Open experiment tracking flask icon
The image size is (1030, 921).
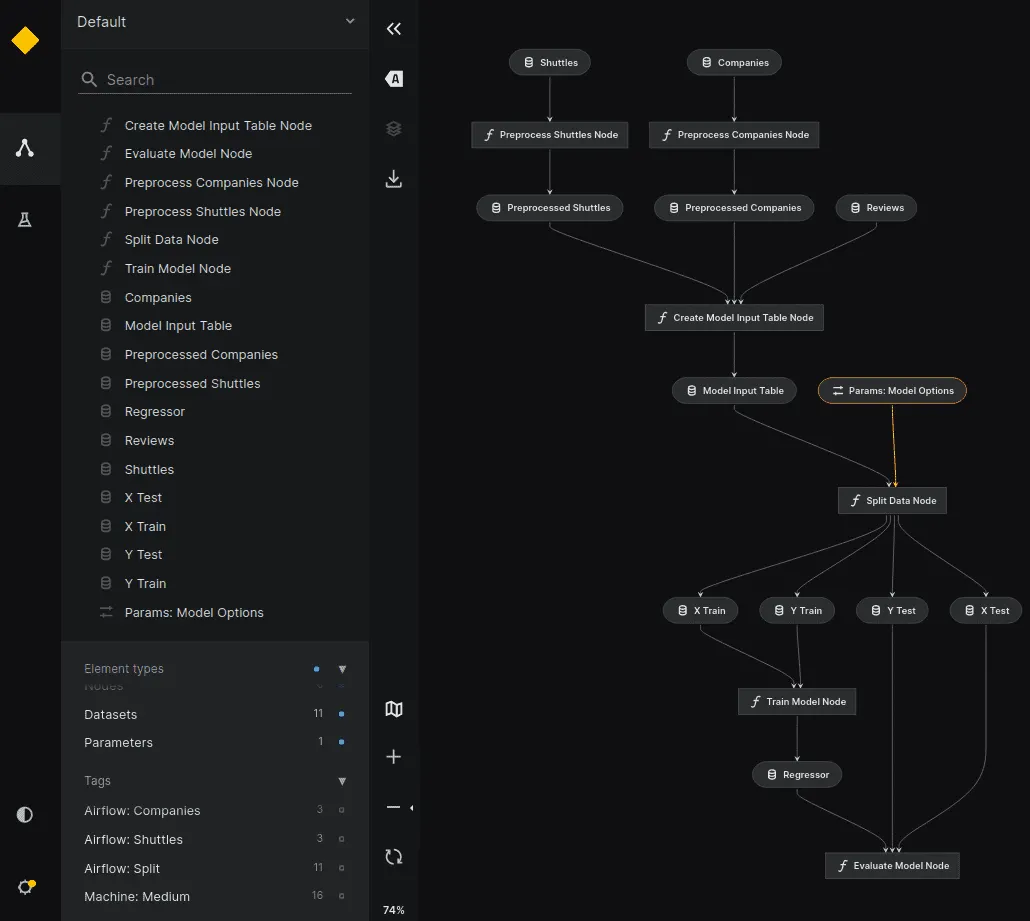coord(25,220)
